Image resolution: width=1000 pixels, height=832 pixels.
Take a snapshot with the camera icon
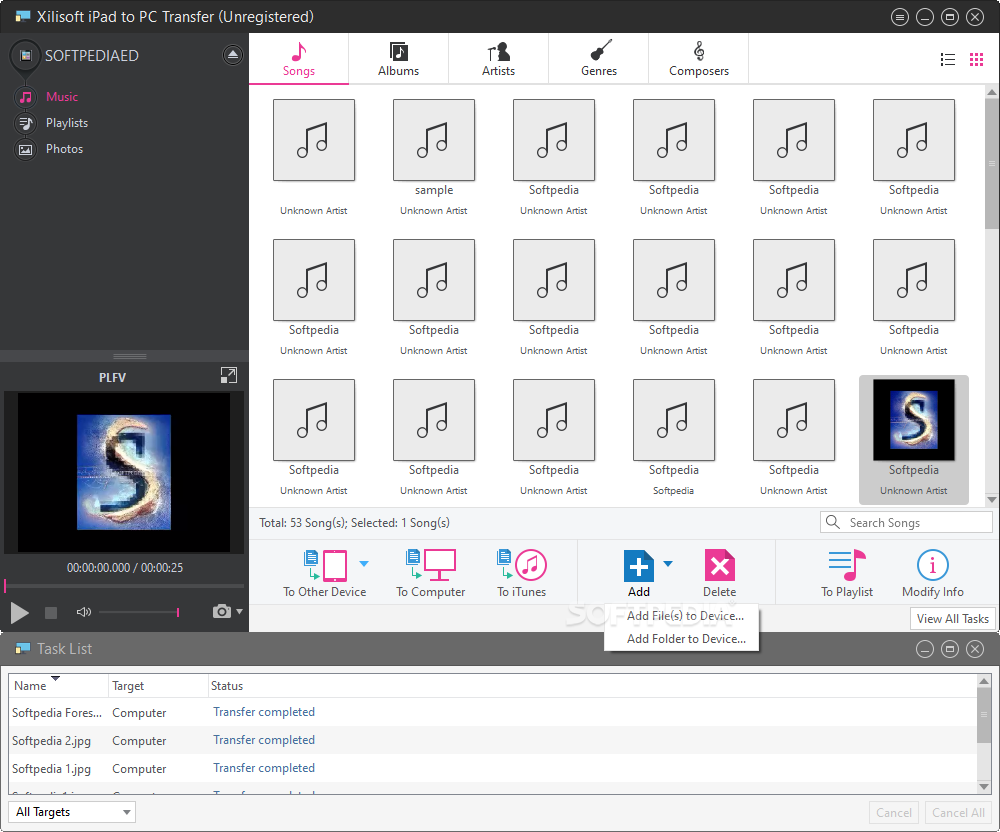point(221,611)
